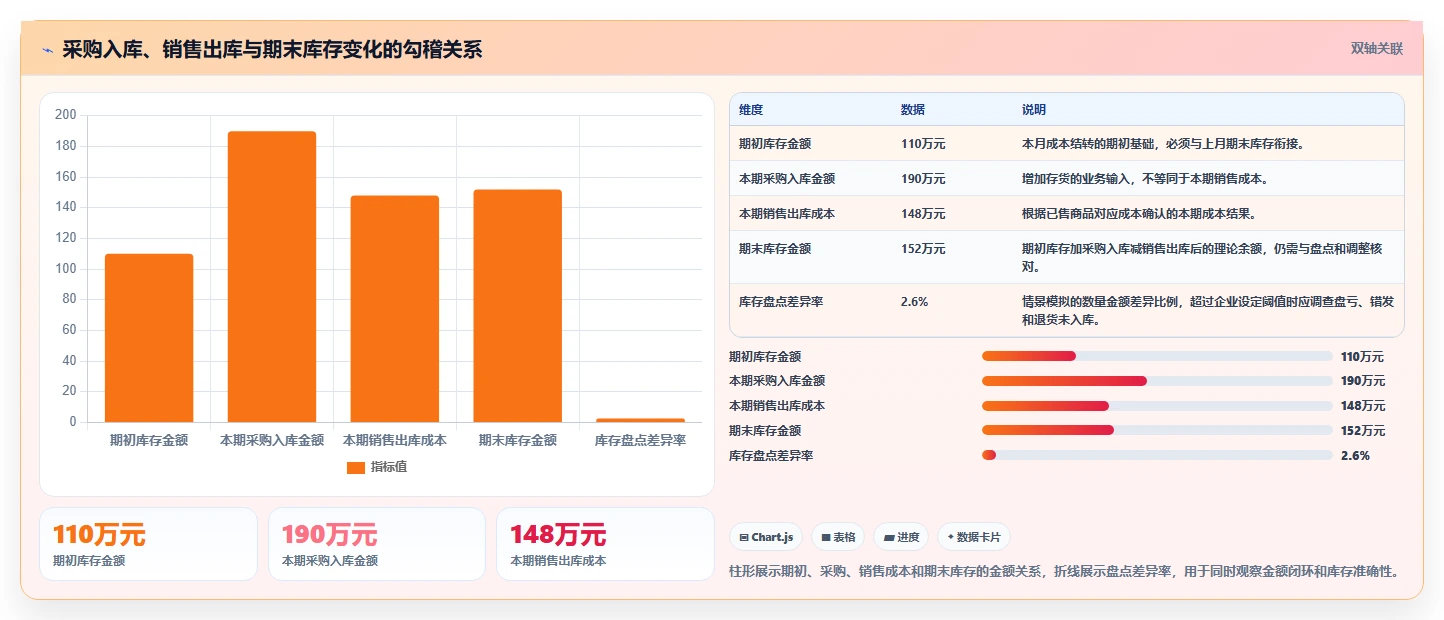Click x-axis label 期初库存金额
Viewport: 1444px width, 620px height.
pos(149,440)
